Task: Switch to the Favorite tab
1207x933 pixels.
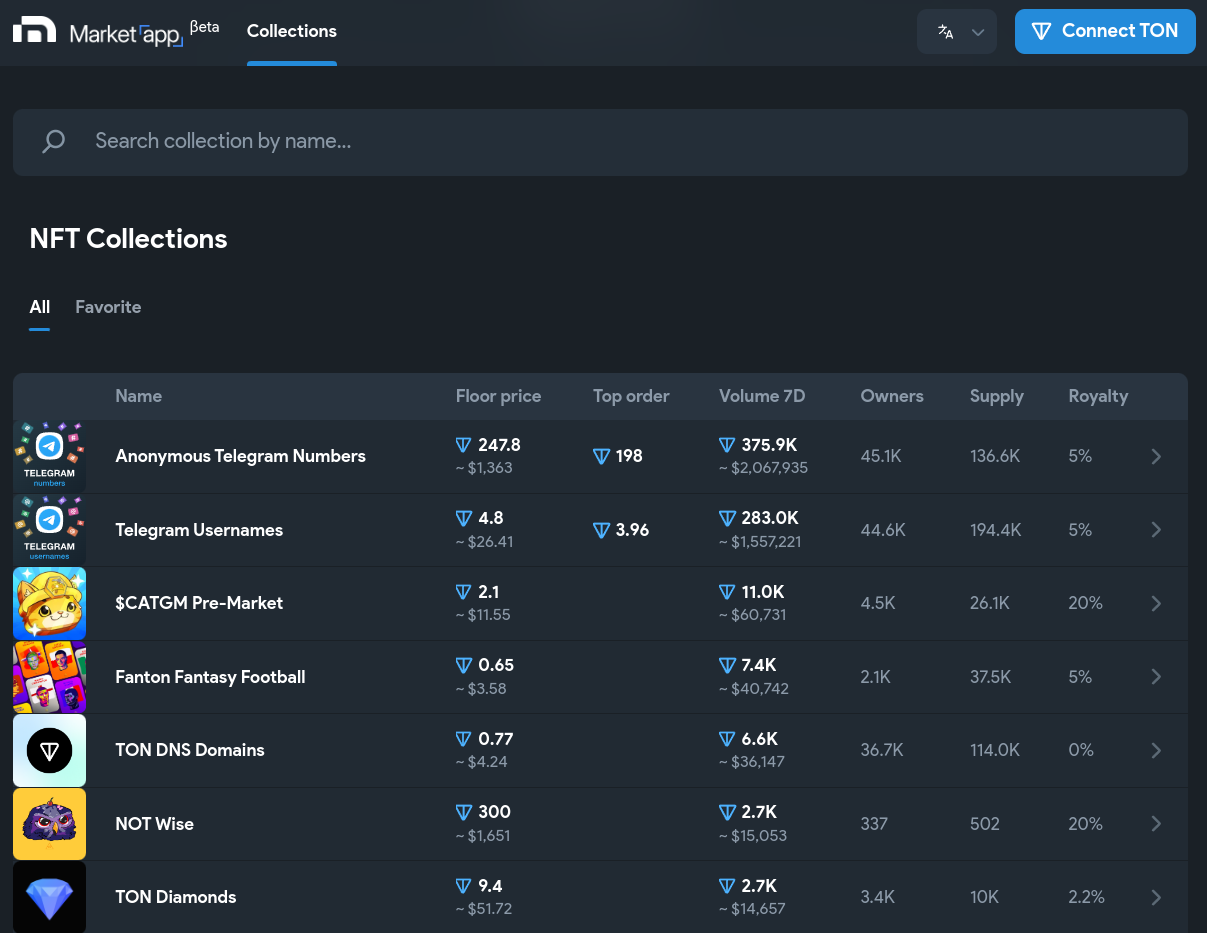Action: (x=108, y=307)
